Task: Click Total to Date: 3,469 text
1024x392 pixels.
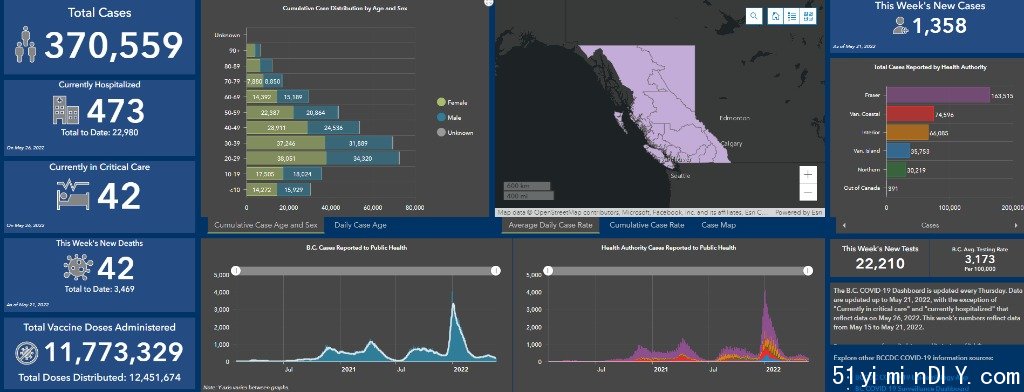Action: 99,288
